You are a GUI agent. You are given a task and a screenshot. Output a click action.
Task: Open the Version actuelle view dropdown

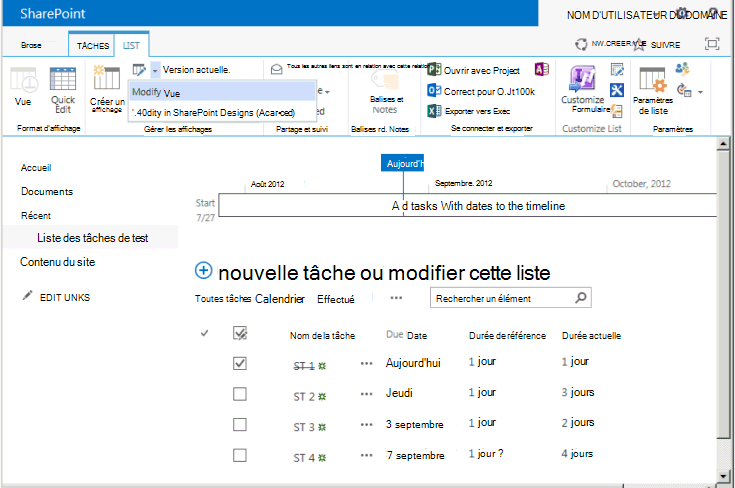pos(196,70)
